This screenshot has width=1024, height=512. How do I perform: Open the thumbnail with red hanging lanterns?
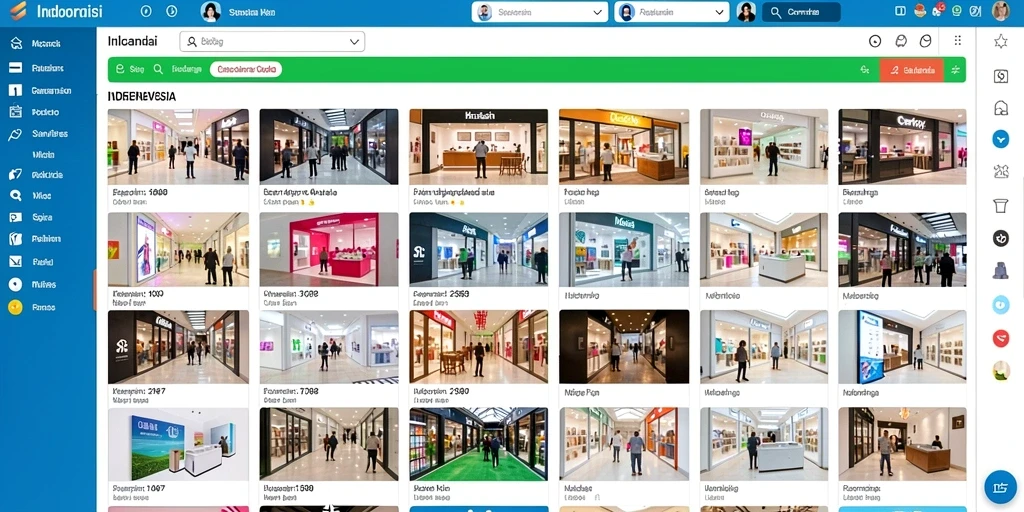tap(478, 346)
